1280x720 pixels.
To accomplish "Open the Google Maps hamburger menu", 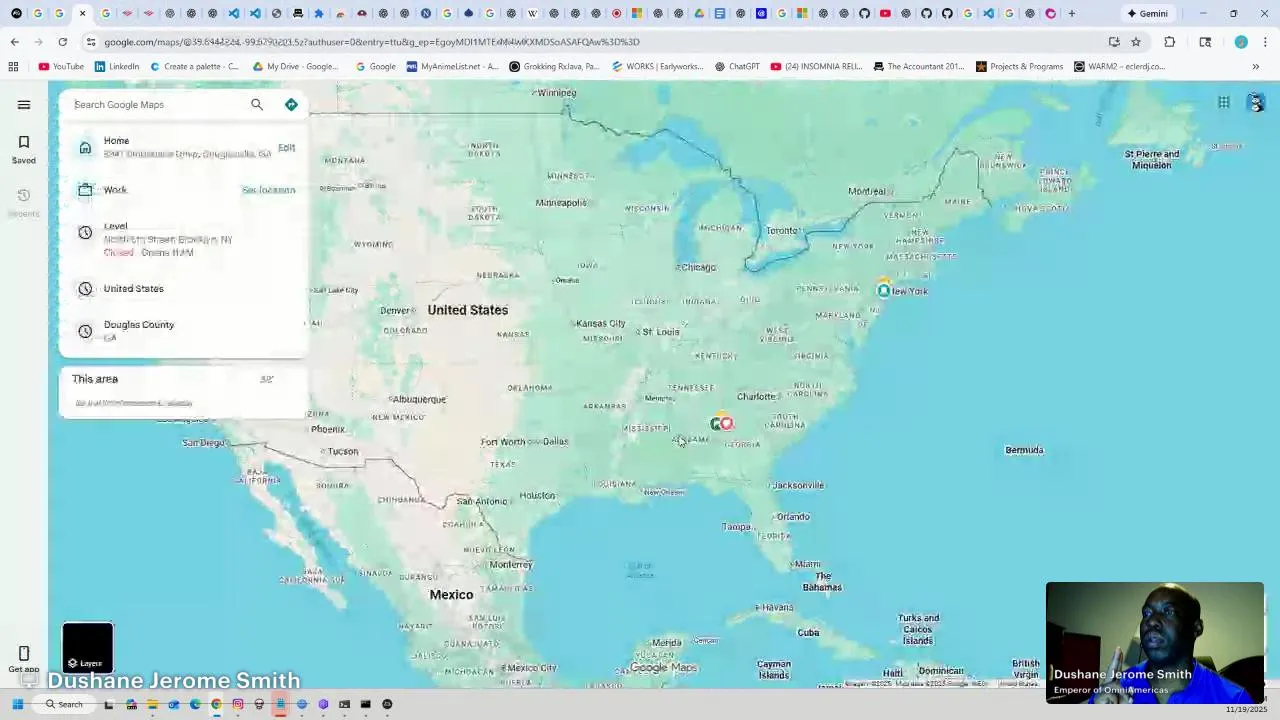I will pyautogui.click(x=24, y=104).
